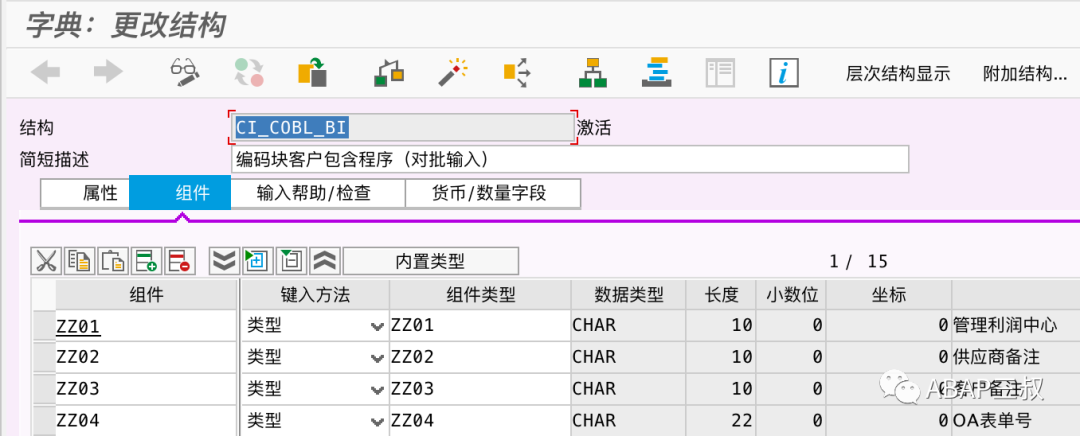1080x436 pixels.
Task: Click the 结构 name field CI_COBL_BI
Action: 402,127
